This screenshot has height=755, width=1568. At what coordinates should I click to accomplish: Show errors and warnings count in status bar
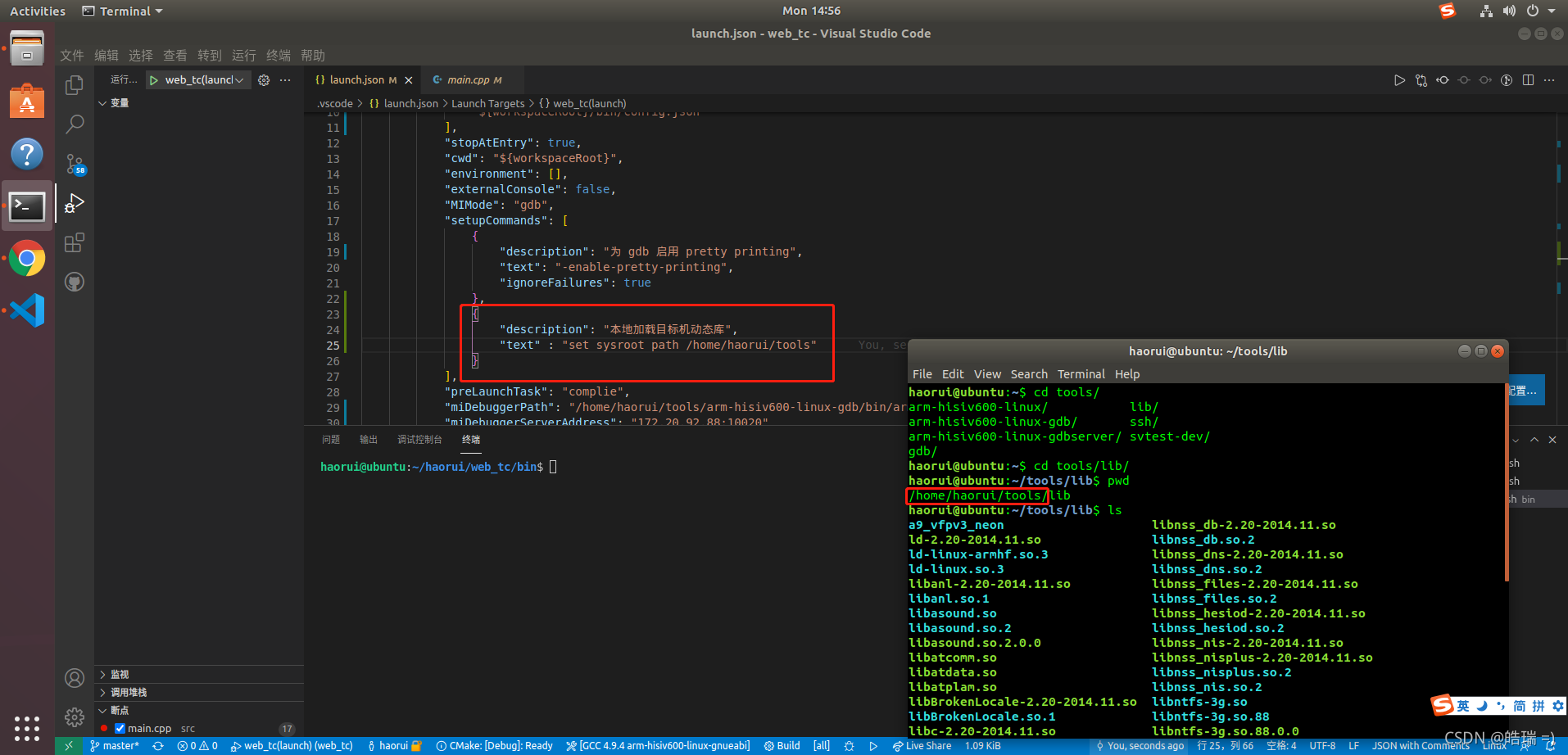[x=197, y=746]
